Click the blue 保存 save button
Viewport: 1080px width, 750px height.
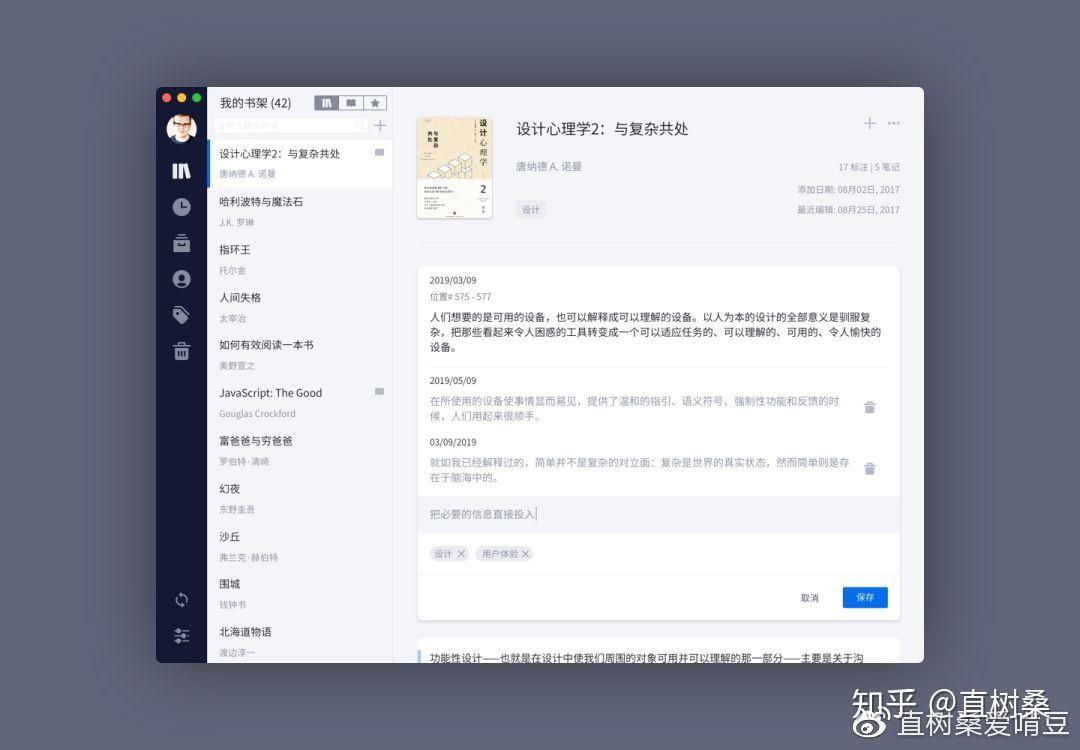[865, 597]
